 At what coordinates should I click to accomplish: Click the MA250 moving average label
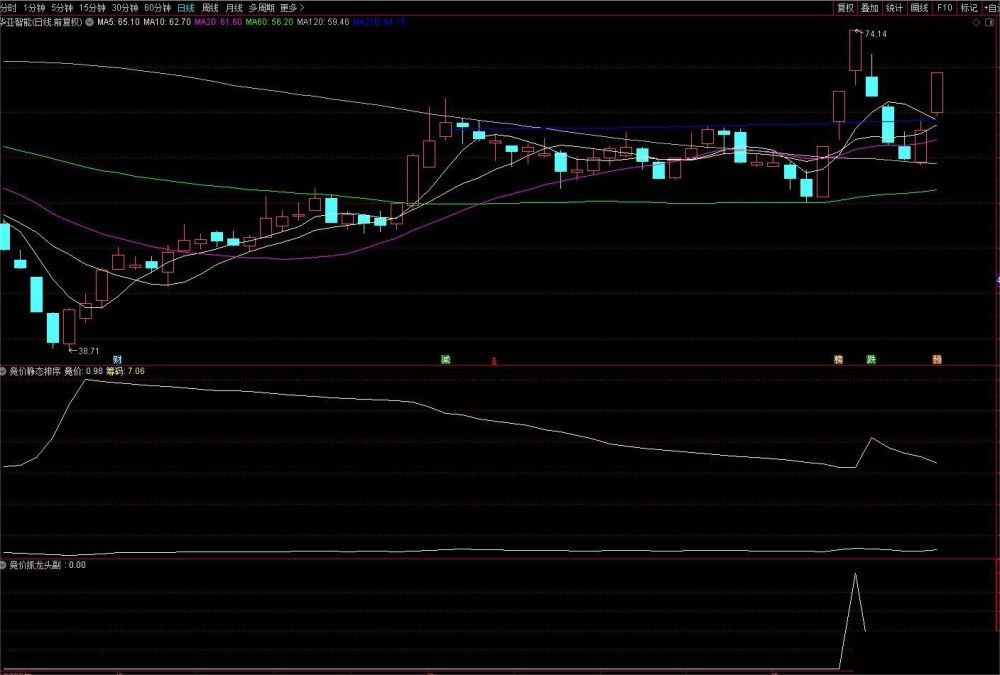pos(379,22)
